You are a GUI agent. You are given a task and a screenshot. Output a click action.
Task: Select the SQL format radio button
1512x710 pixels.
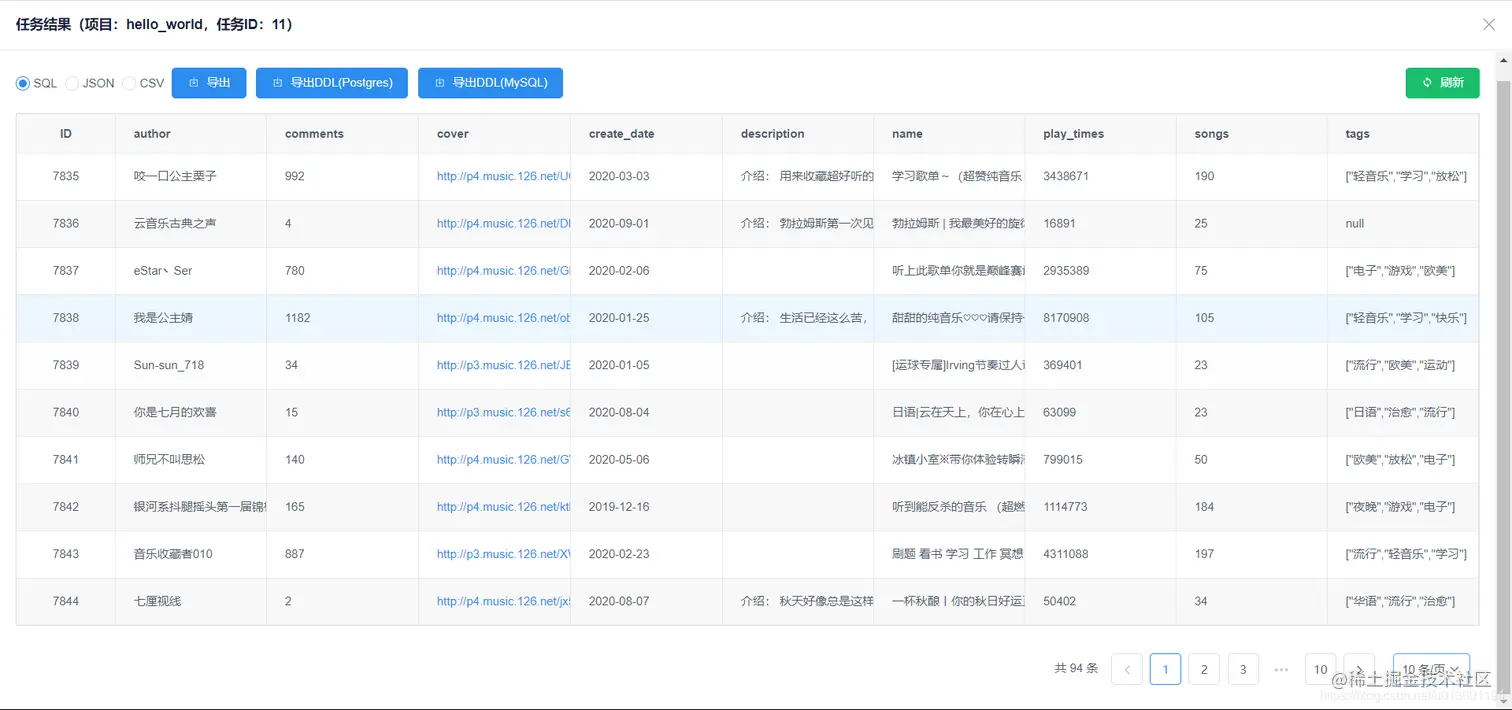click(21, 83)
